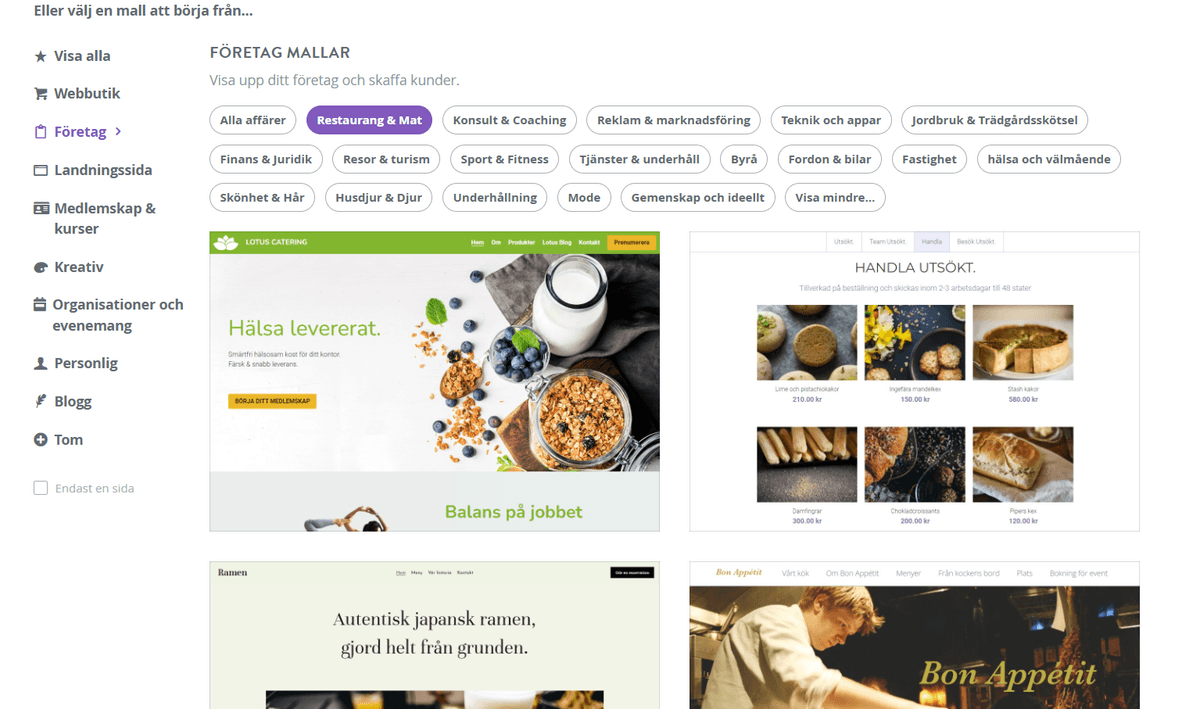Click the star icon beside Visa alla

[x=41, y=57]
